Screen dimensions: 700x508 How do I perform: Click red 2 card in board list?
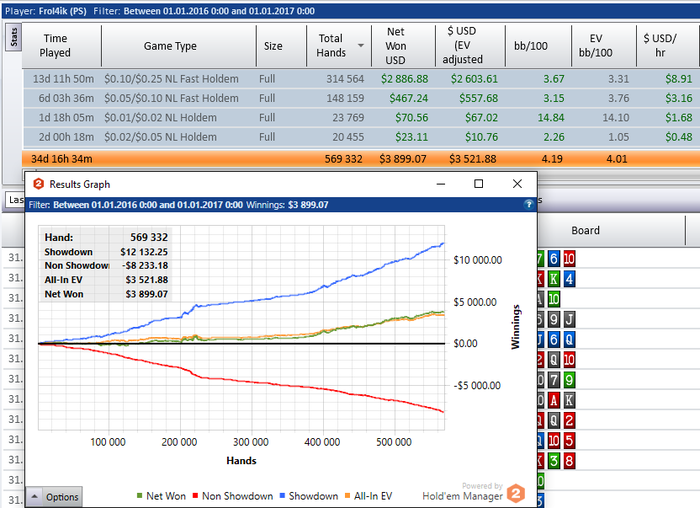[569, 421]
